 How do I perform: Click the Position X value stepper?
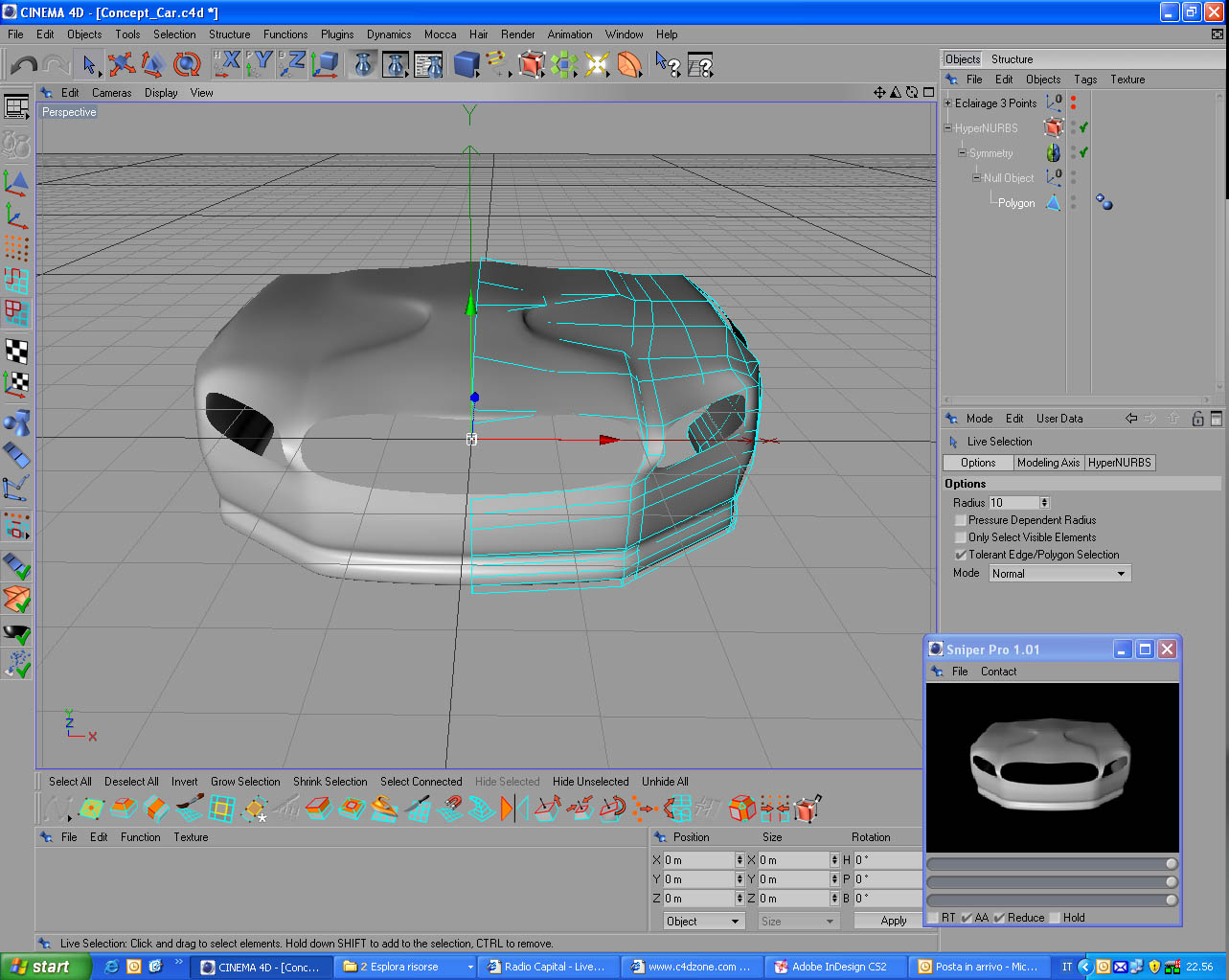(739, 859)
